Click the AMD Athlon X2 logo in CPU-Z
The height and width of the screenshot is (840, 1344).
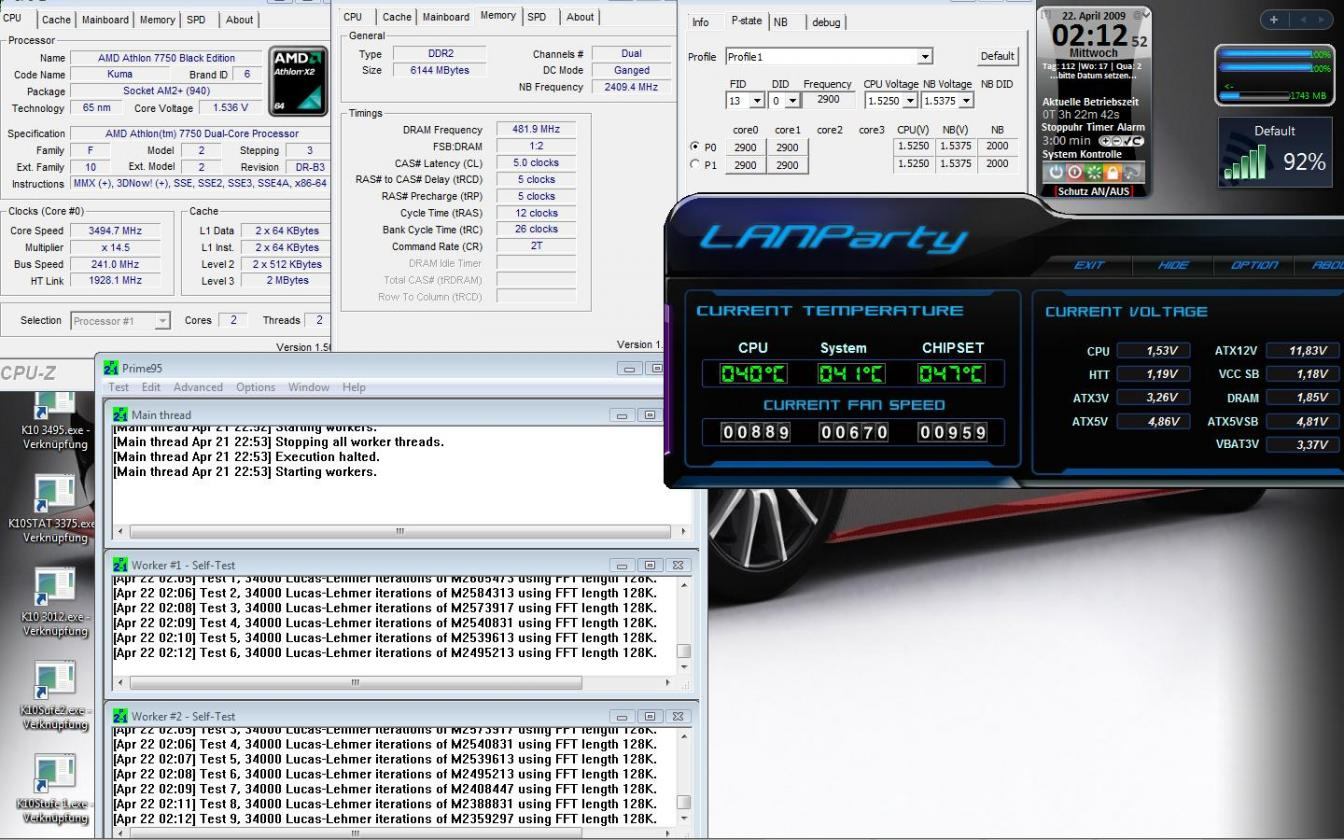pos(298,82)
